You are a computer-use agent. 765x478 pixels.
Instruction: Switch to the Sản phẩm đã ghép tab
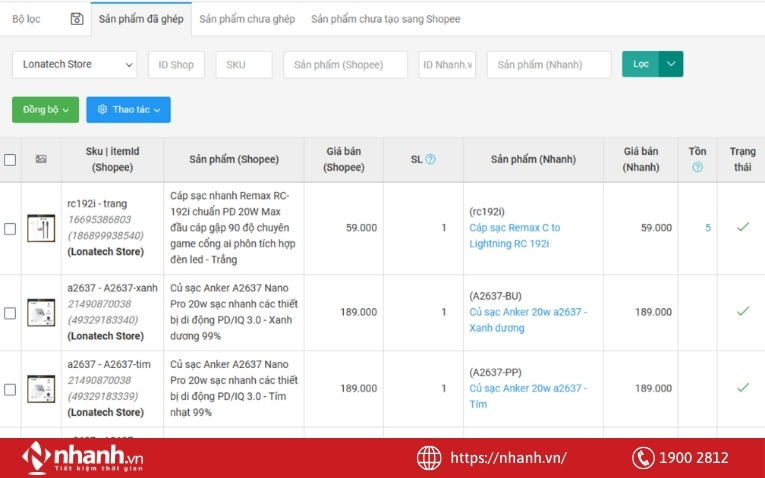tap(141, 19)
